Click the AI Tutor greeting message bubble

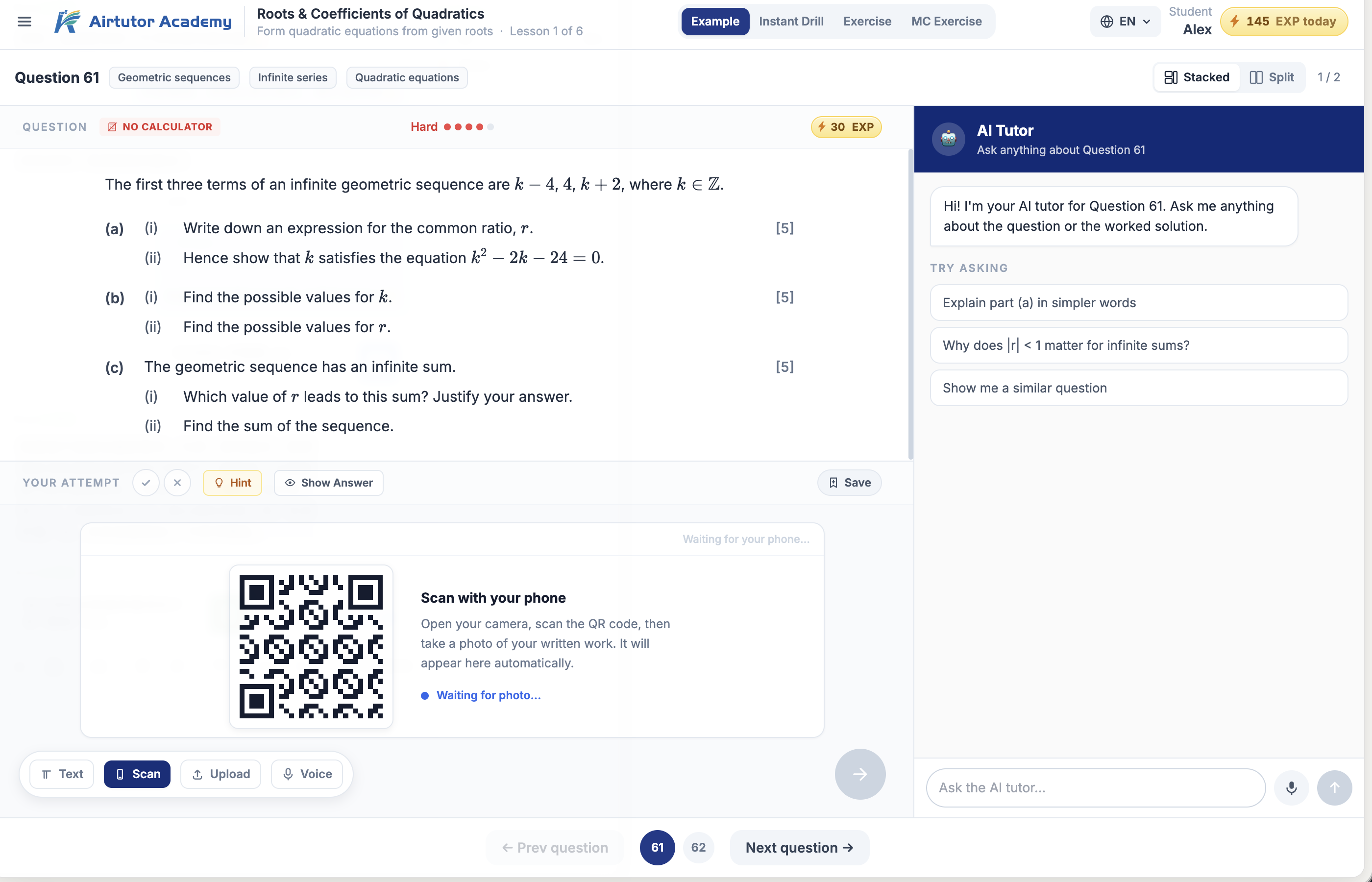pyautogui.click(x=1114, y=217)
